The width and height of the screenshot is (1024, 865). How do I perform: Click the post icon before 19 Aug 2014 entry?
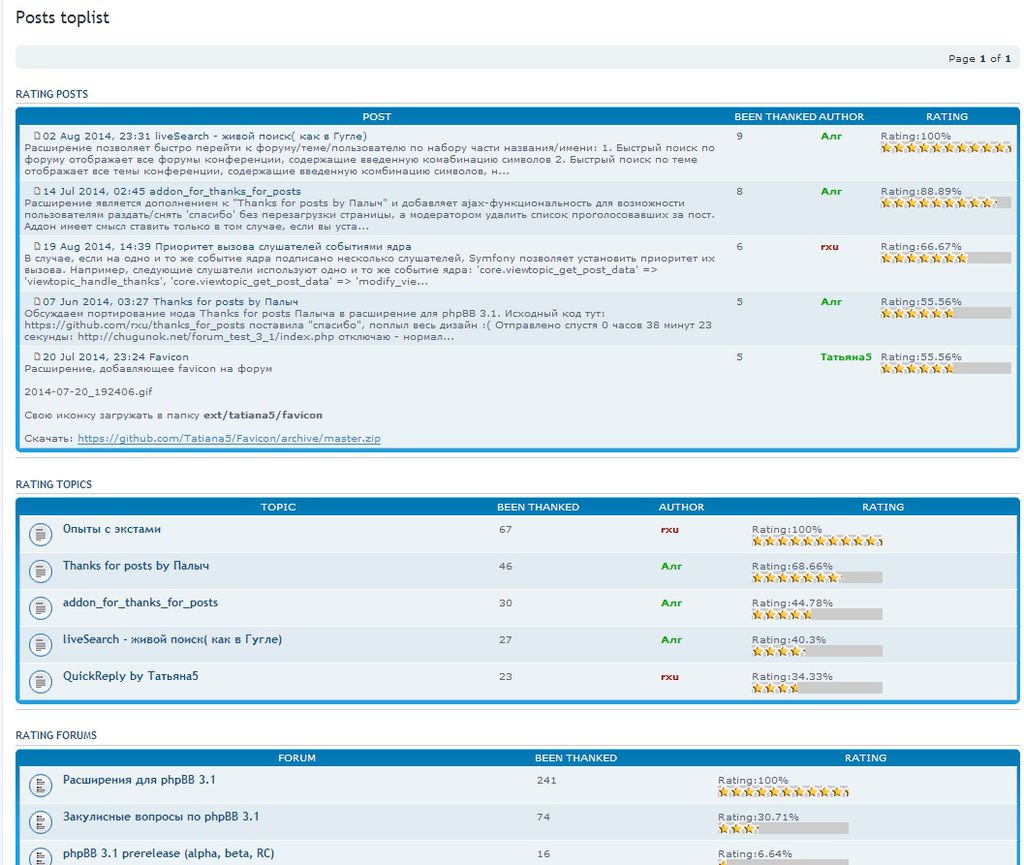(37, 247)
